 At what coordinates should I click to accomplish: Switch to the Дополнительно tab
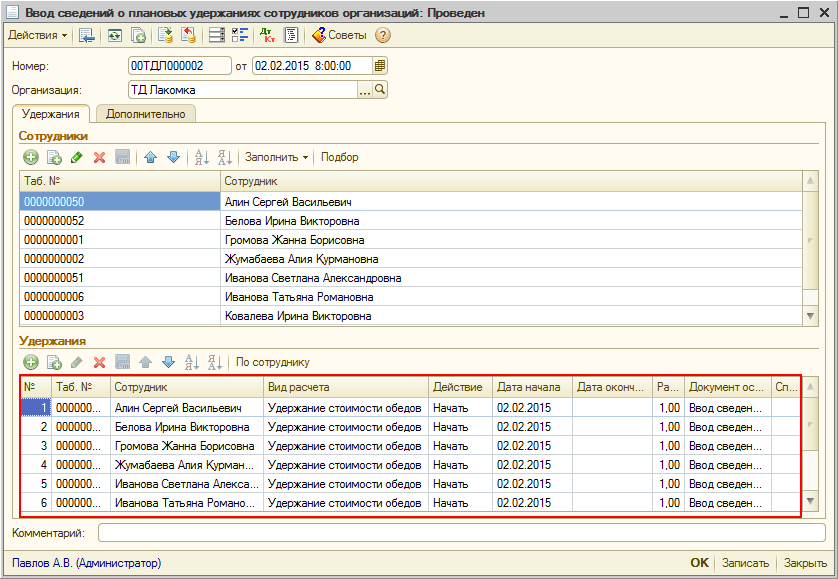pos(147,114)
